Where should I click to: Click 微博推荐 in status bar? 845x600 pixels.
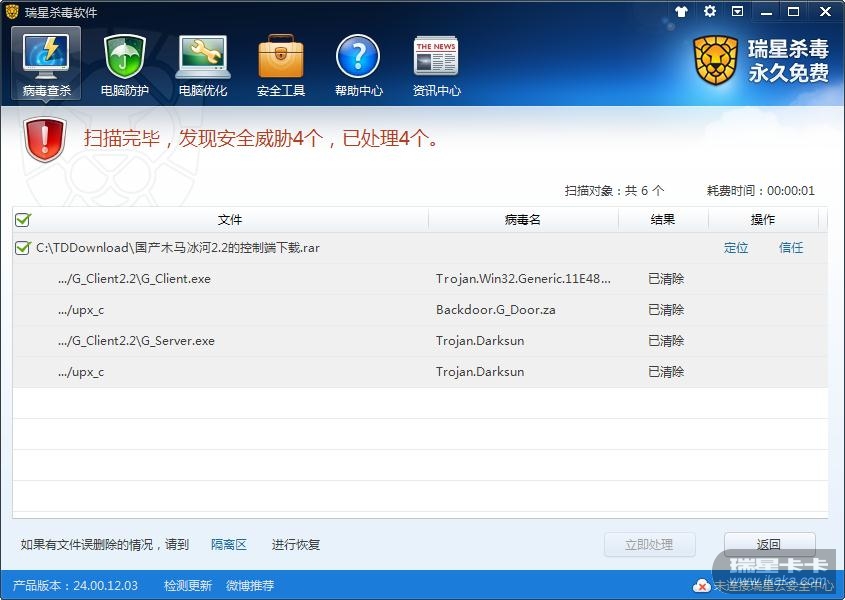coord(250,585)
